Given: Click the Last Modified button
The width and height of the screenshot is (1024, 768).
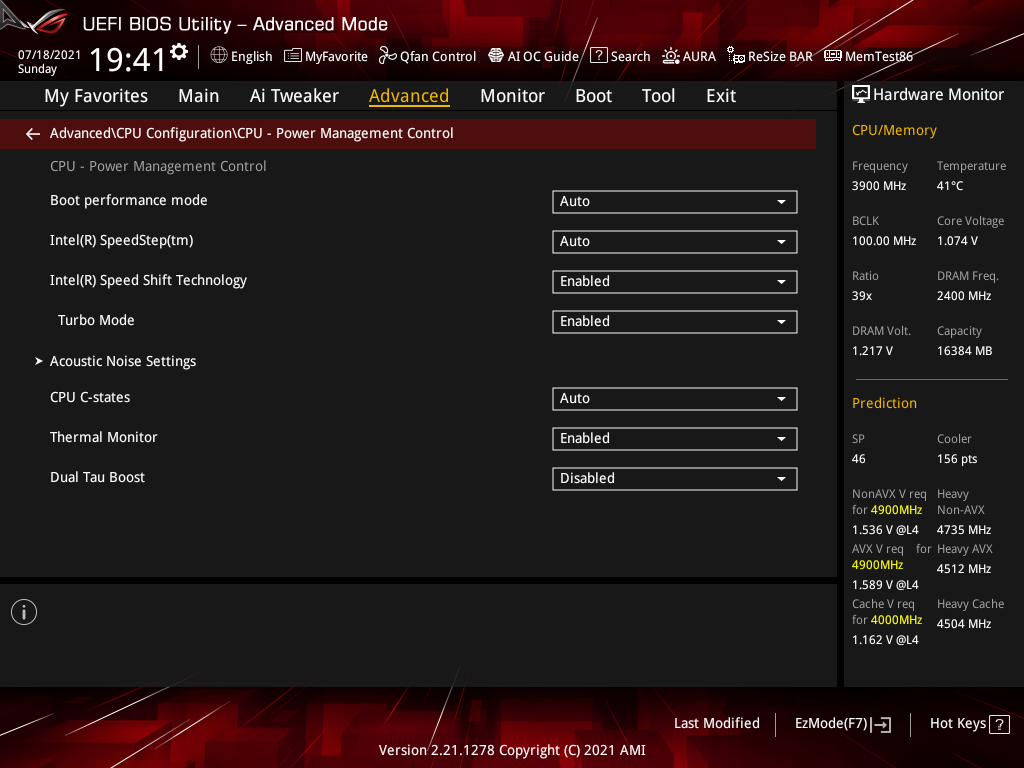Looking at the screenshot, I should point(716,723).
